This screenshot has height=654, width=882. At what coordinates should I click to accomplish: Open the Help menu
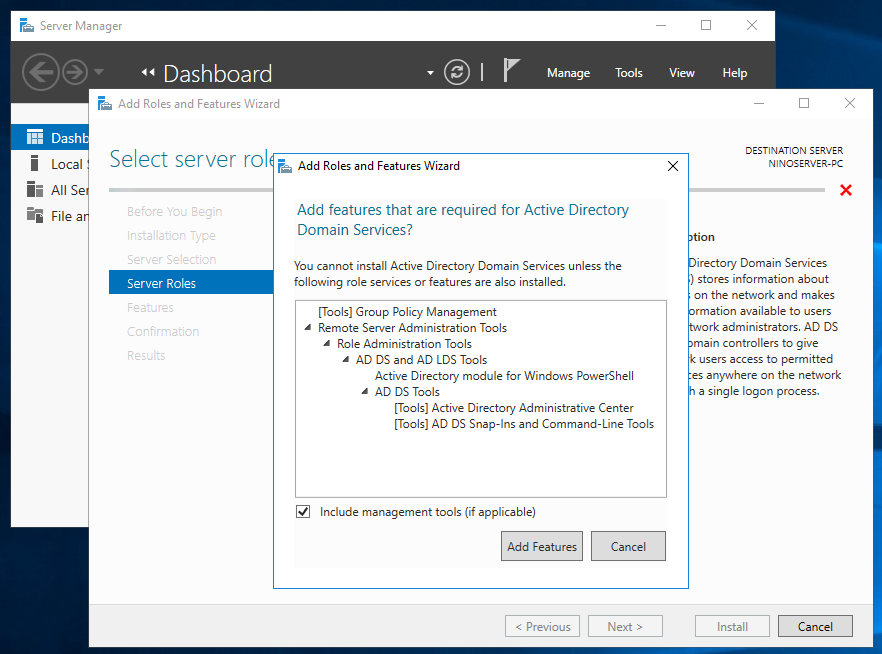coord(735,73)
